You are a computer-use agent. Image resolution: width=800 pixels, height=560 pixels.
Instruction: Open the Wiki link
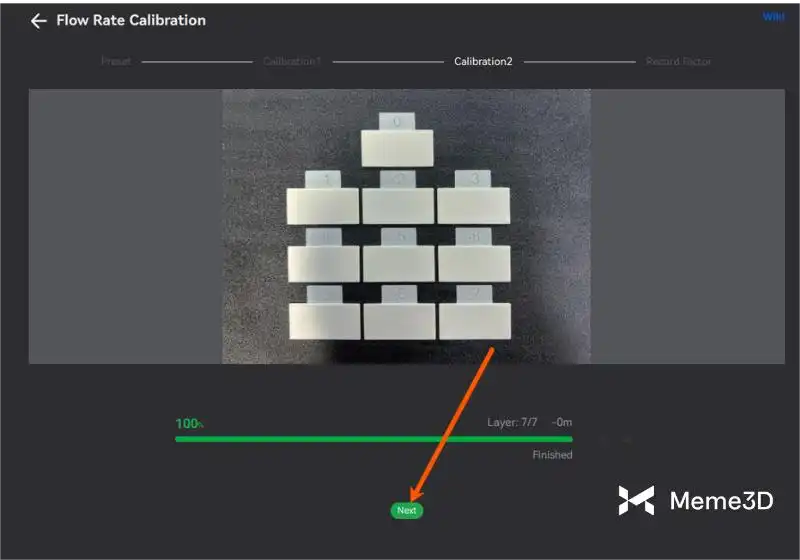pos(773,17)
